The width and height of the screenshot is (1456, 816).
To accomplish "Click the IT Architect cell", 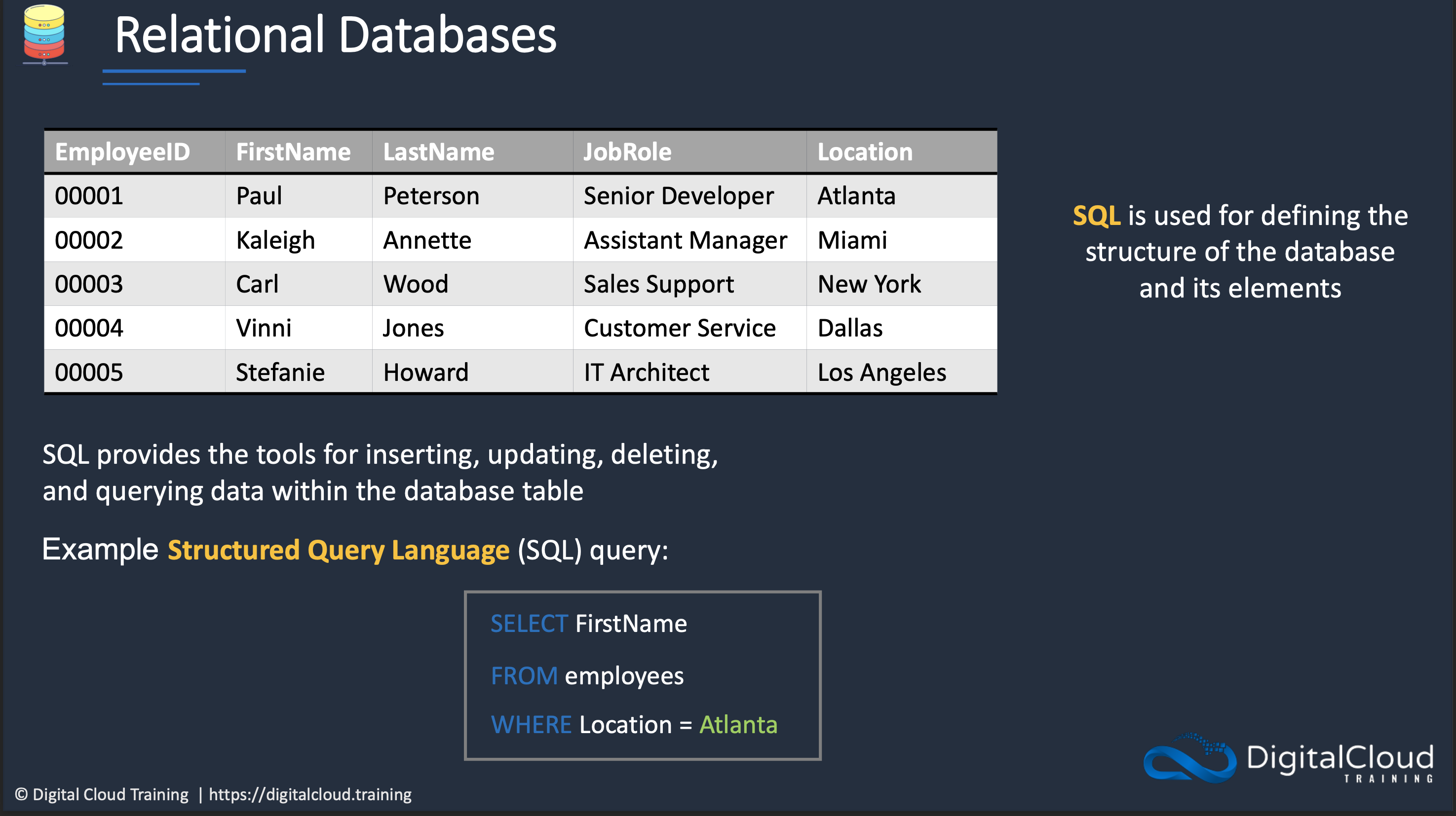I will 646,372.
